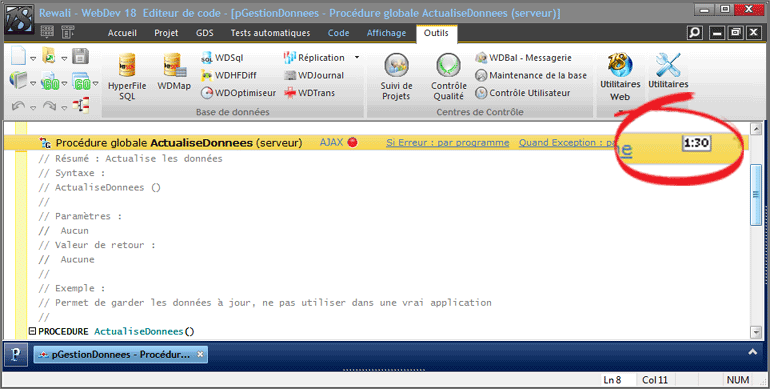Switch to the Code ribbon tab
Screen dimensions: 770x389
click(x=338, y=33)
